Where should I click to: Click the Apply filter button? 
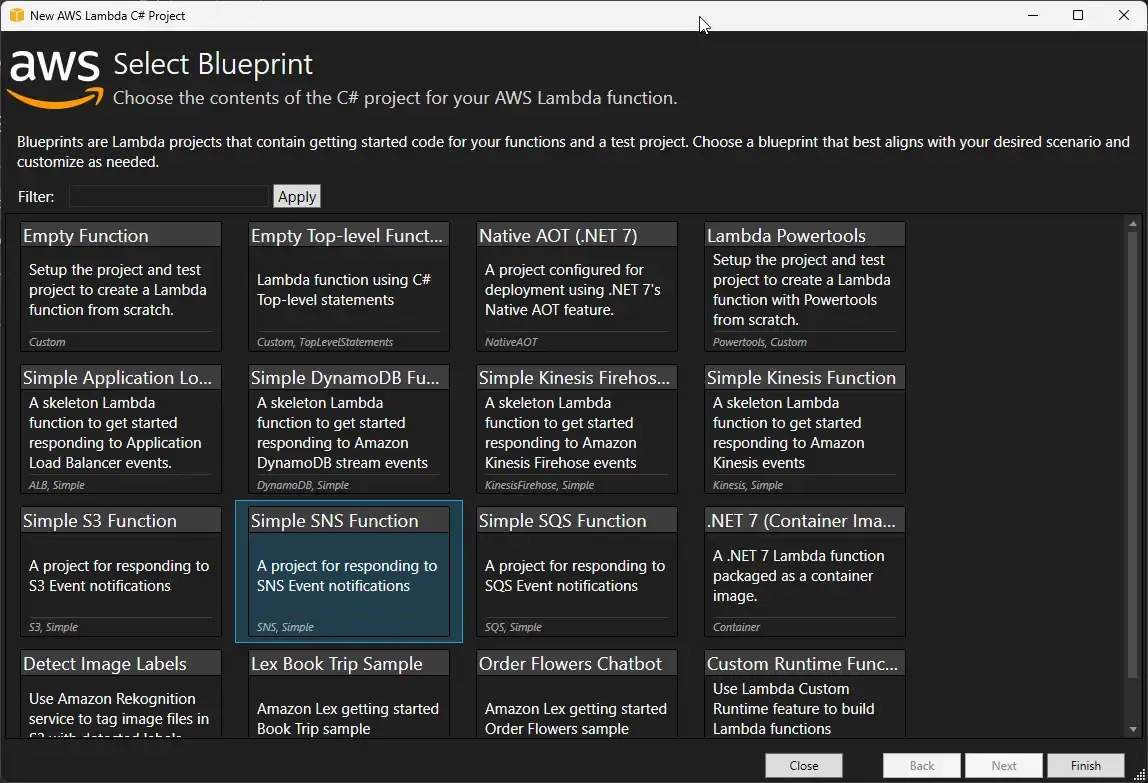[296, 196]
